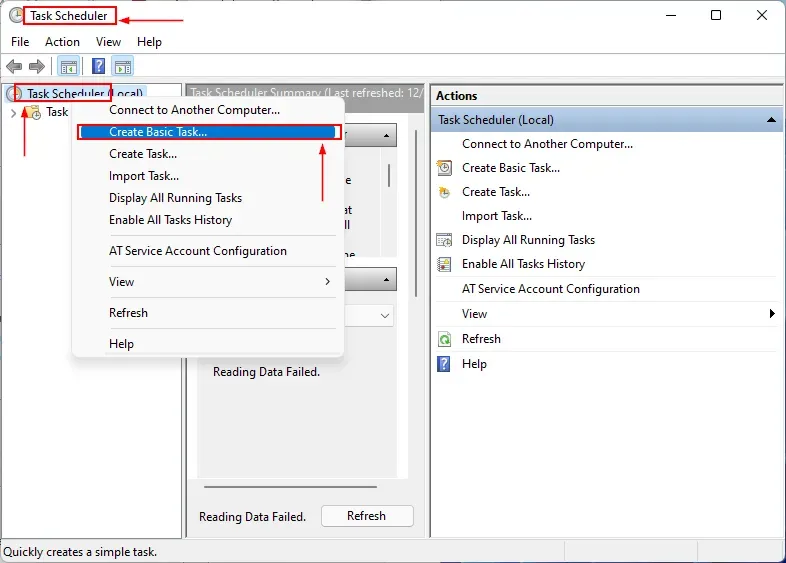Toggle the Show/Hide Action Pane toolbar icon
This screenshot has width=786, height=563.
[x=123, y=67]
